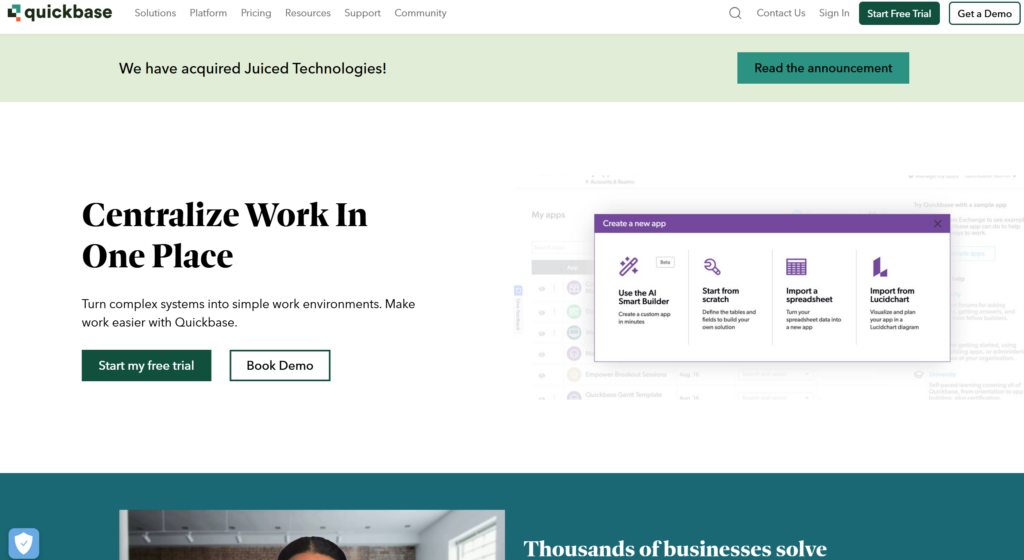The image size is (1024, 560).
Task: Open the Pricing page
Action: pyautogui.click(x=256, y=13)
